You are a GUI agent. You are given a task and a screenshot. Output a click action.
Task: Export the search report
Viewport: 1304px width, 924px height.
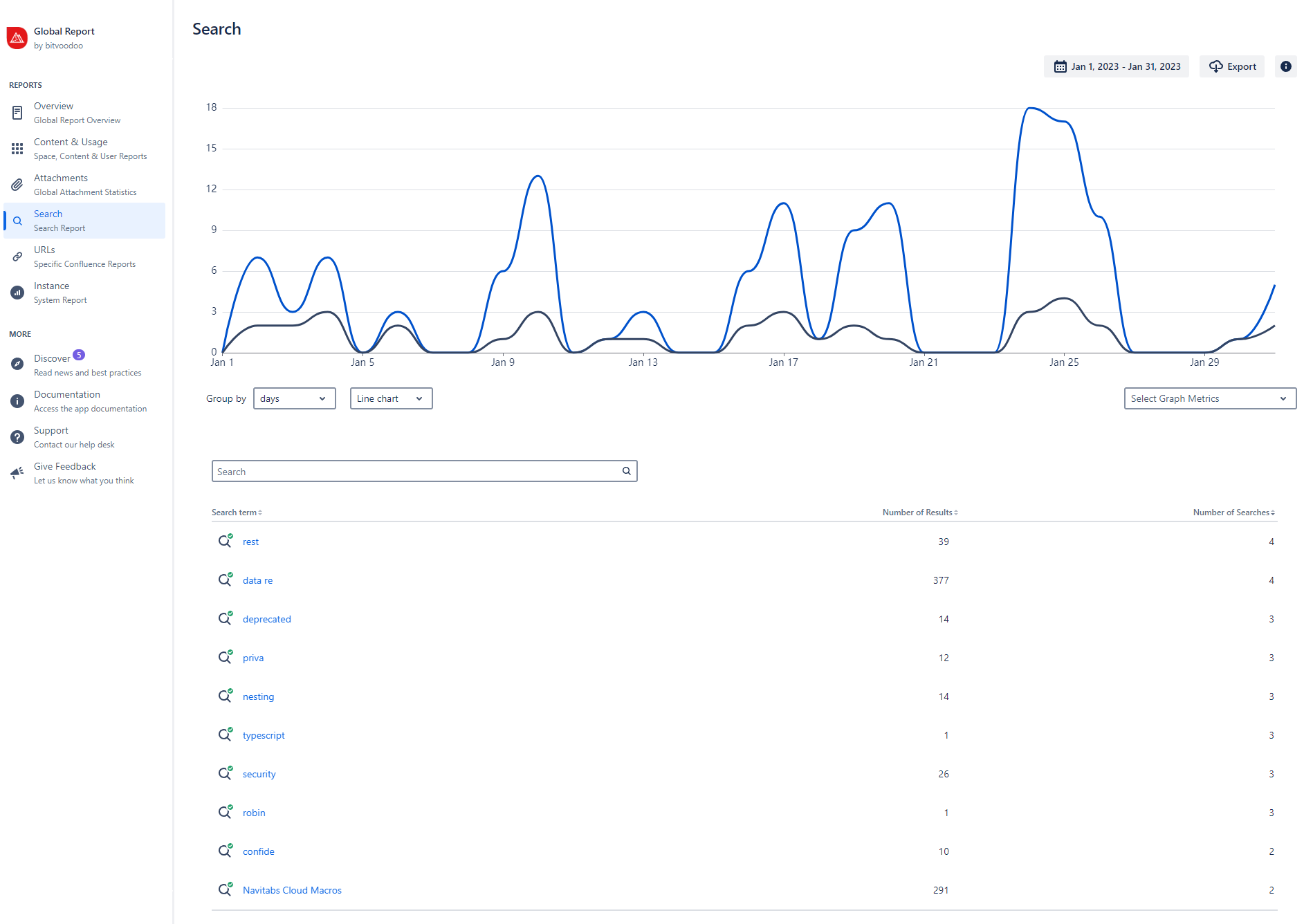(x=1232, y=66)
